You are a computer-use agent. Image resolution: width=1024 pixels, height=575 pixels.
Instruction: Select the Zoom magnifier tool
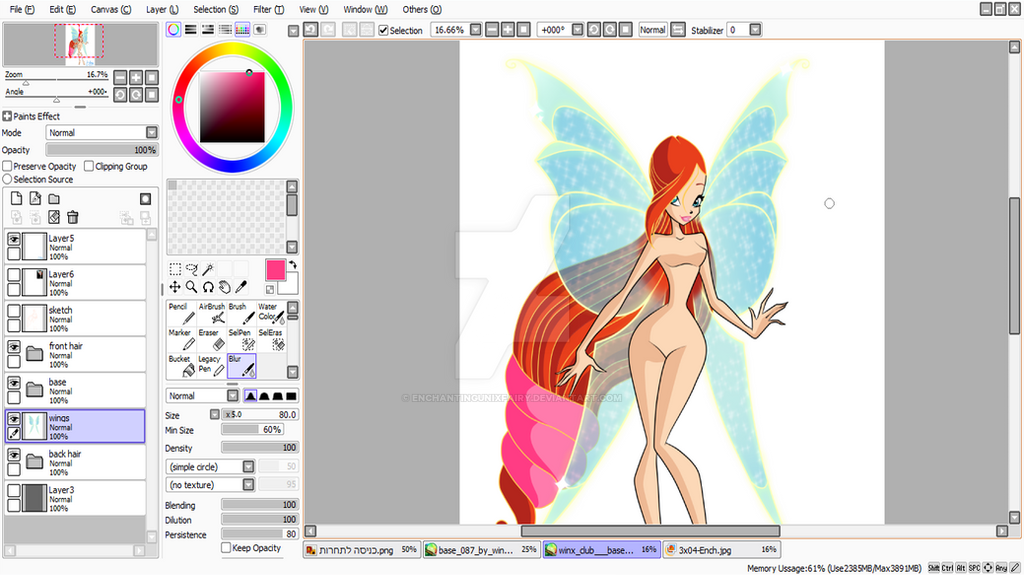[x=191, y=287]
